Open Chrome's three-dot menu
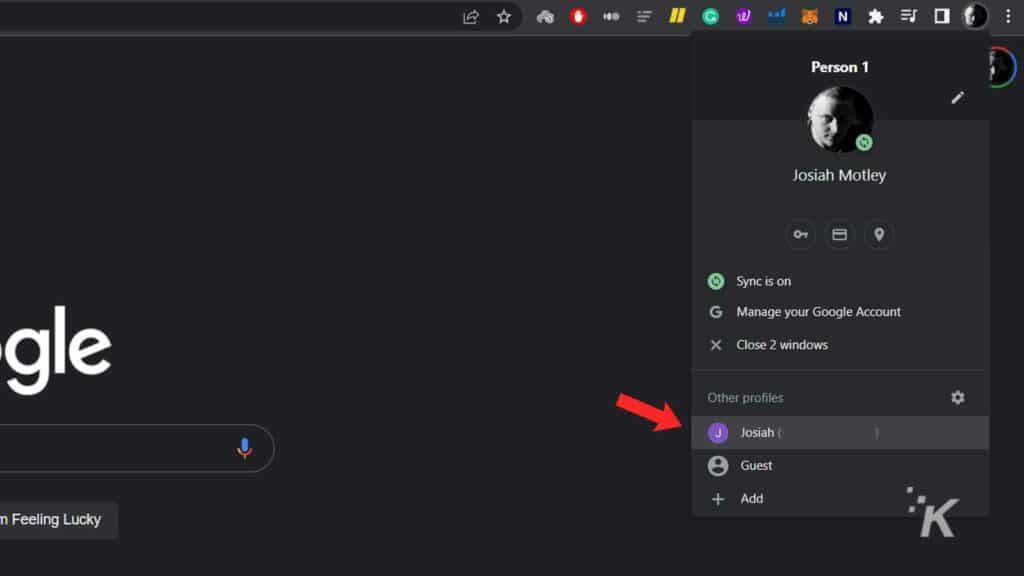 pyautogui.click(x=1008, y=17)
